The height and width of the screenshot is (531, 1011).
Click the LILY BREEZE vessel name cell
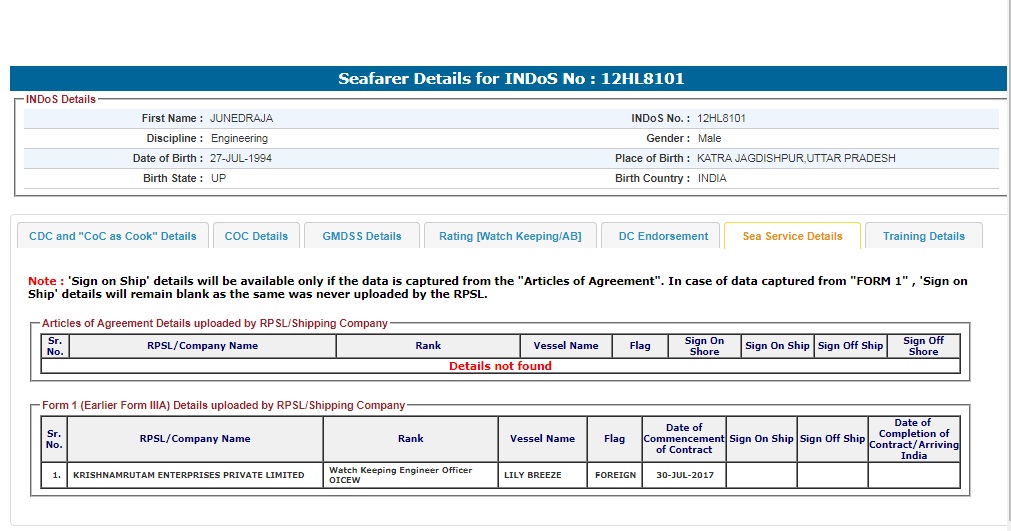tap(533, 475)
